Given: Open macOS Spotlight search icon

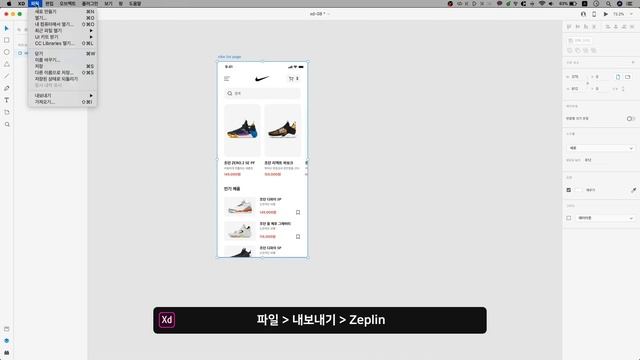Looking at the screenshot, I should point(609,4).
